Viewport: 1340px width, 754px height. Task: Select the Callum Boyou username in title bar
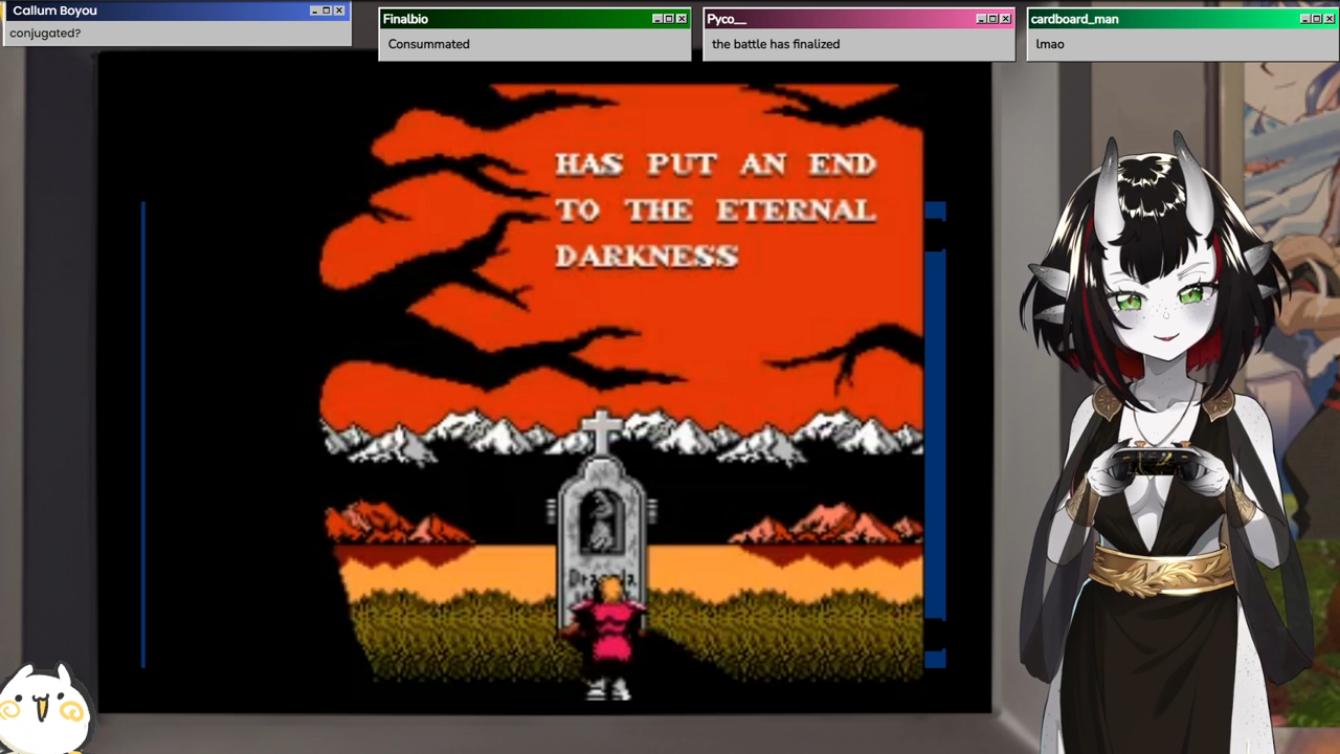[55, 11]
